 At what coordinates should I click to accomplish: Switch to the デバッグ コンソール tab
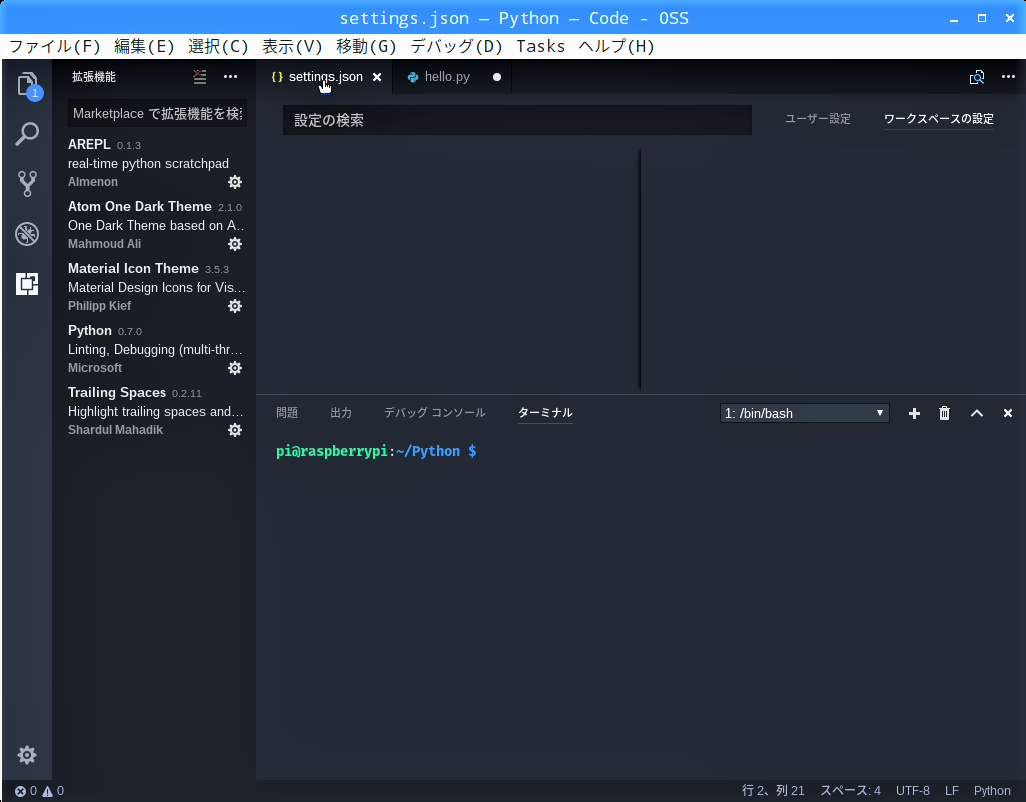(434, 413)
